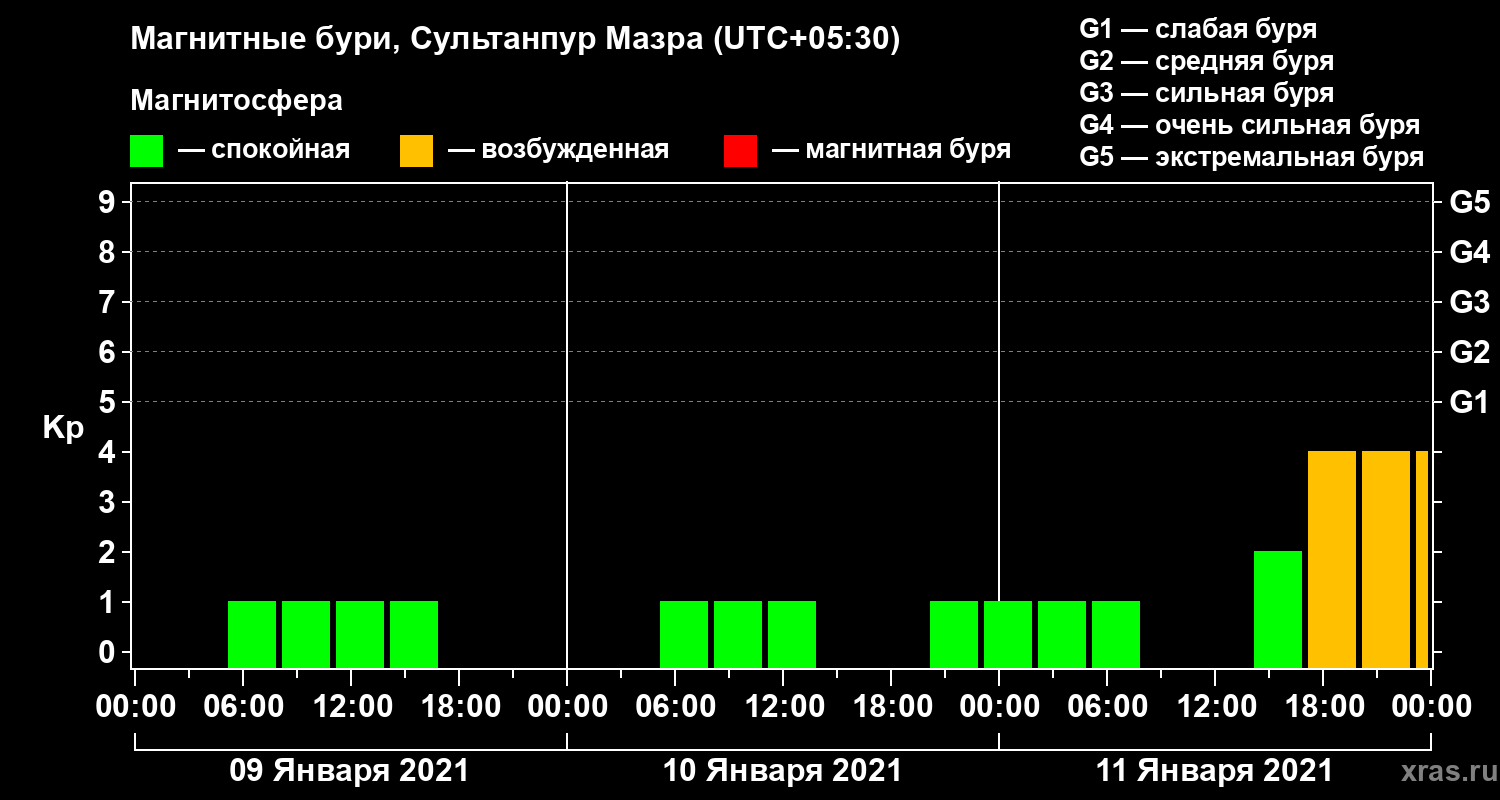This screenshot has height=800, width=1500.
Task: Click the 'G2' right-axis label
Action: pos(1469,352)
